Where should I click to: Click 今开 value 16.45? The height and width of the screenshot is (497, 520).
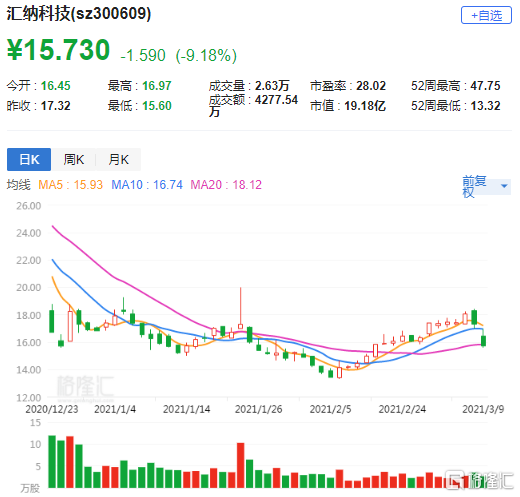pyautogui.click(x=56, y=86)
